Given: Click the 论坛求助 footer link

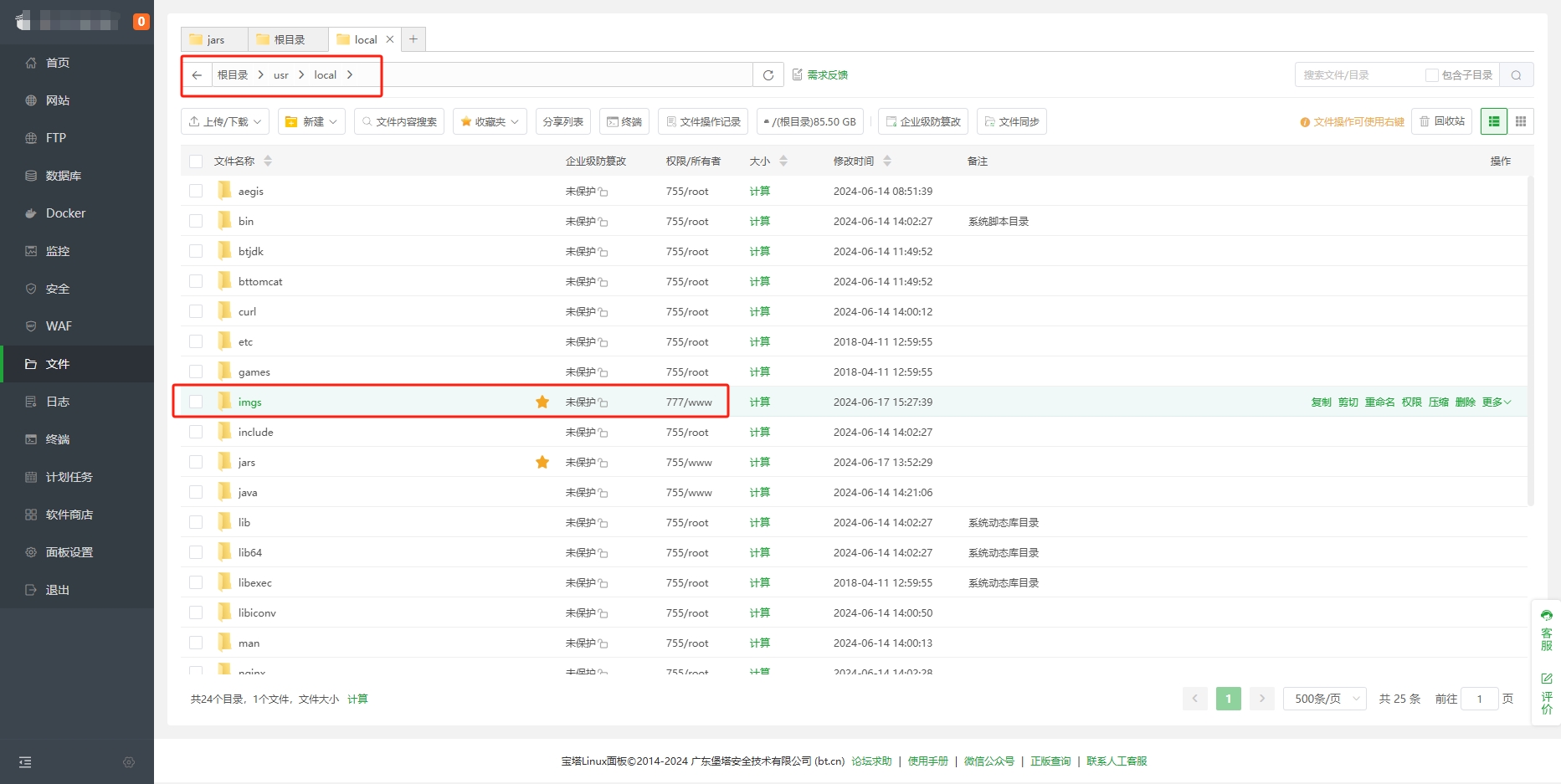Looking at the screenshot, I should tap(871, 761).
